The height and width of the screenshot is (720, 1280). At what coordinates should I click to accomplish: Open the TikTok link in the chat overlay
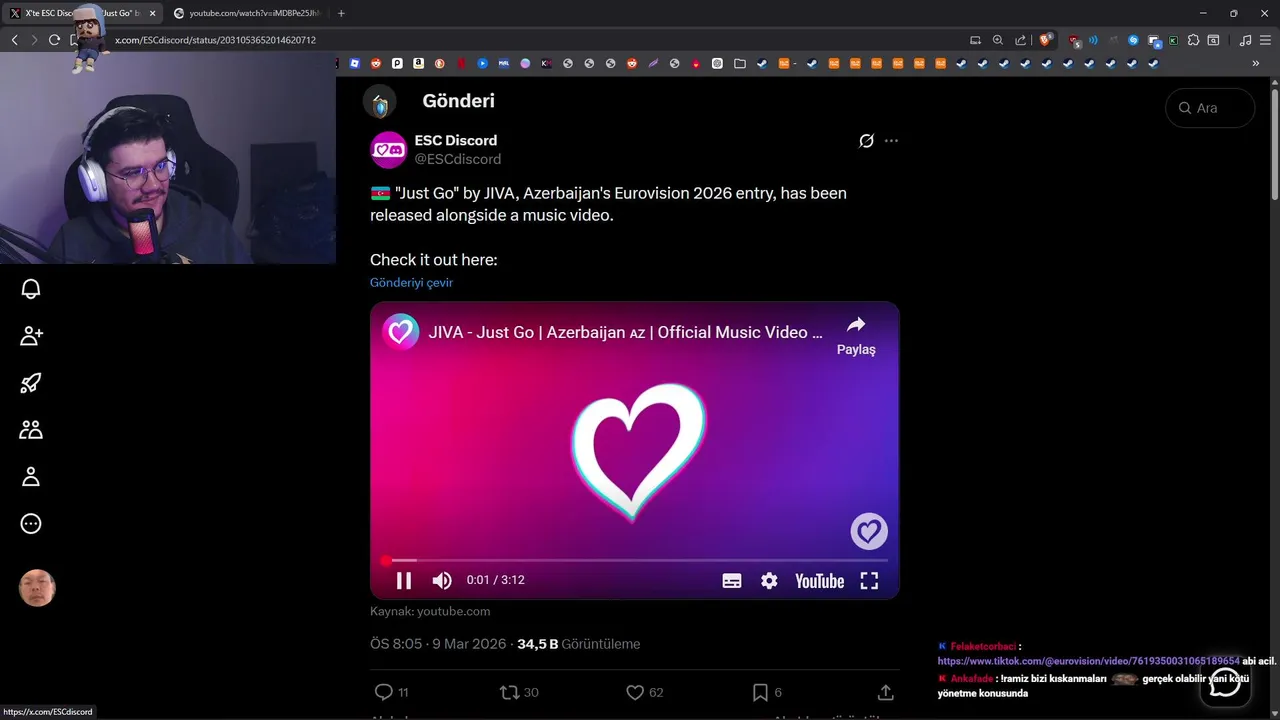pos(1088,661)
